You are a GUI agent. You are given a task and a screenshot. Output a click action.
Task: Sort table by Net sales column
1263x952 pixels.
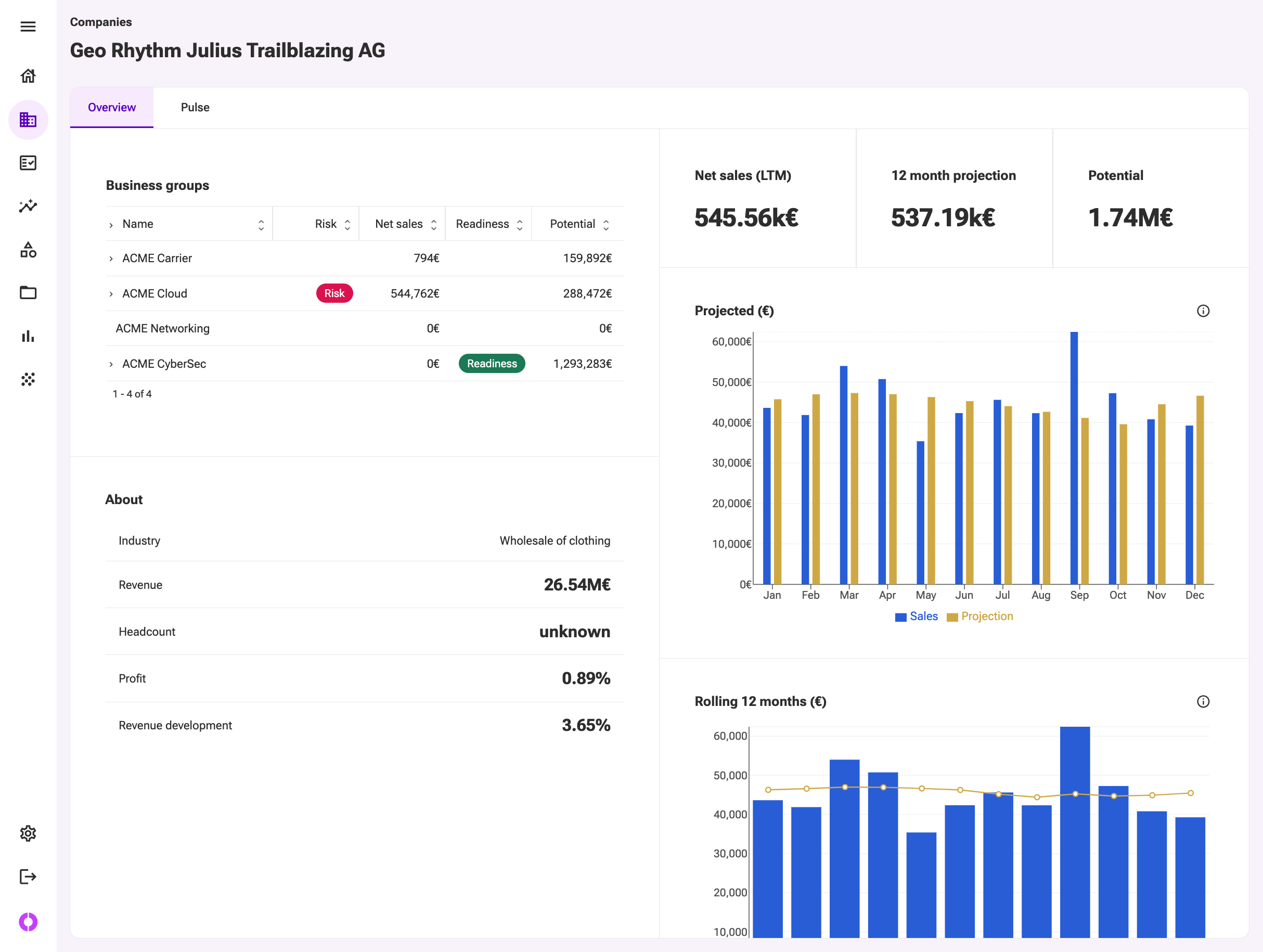pyautogui.click(x=434, y=224)
